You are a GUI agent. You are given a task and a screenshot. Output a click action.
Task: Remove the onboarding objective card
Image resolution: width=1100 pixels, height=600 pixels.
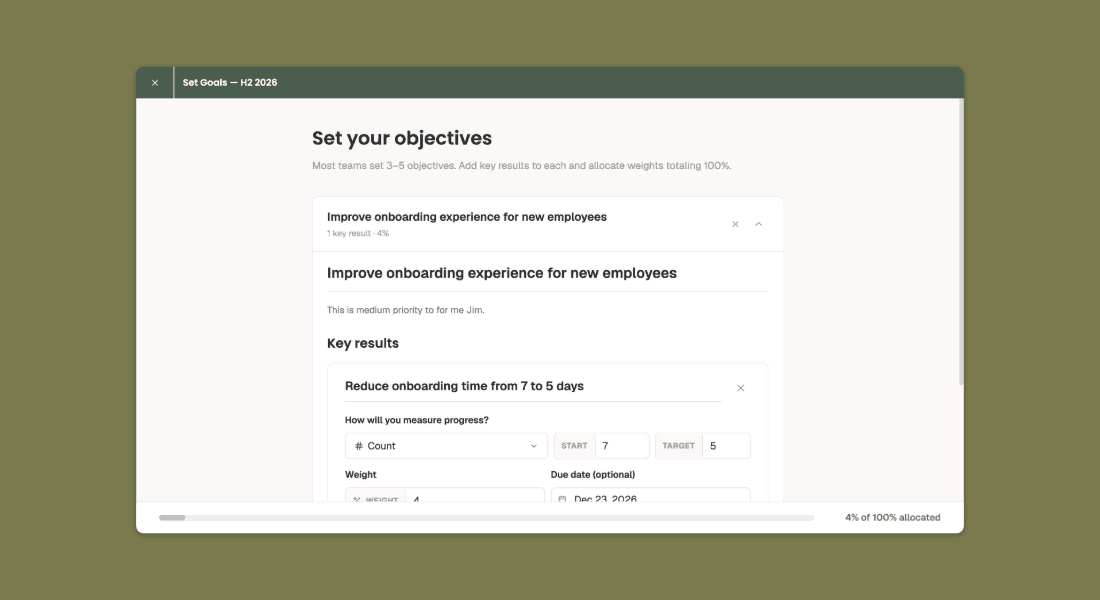pyautogui.click(x=735, y=224)
